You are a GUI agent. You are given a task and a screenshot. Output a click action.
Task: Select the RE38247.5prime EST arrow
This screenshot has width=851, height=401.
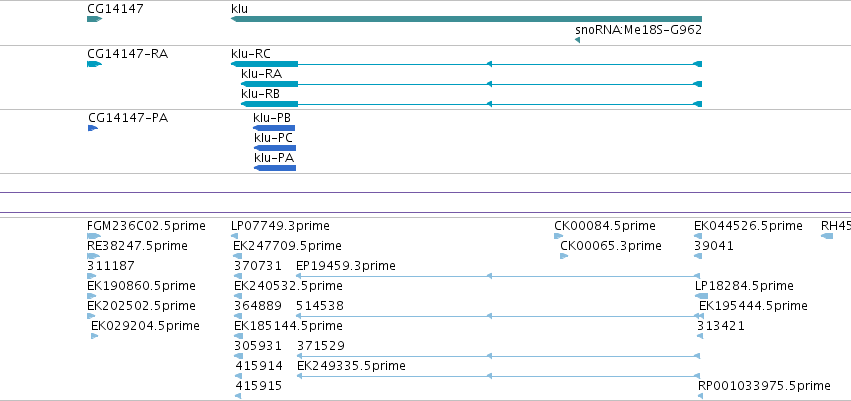[93, 256]
